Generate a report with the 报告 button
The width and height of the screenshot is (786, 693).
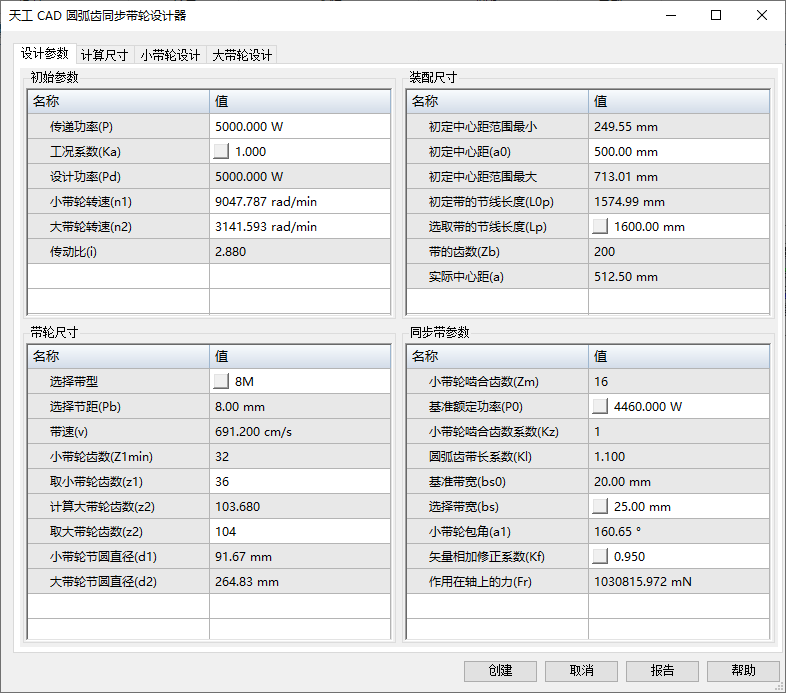coord(662,671)
